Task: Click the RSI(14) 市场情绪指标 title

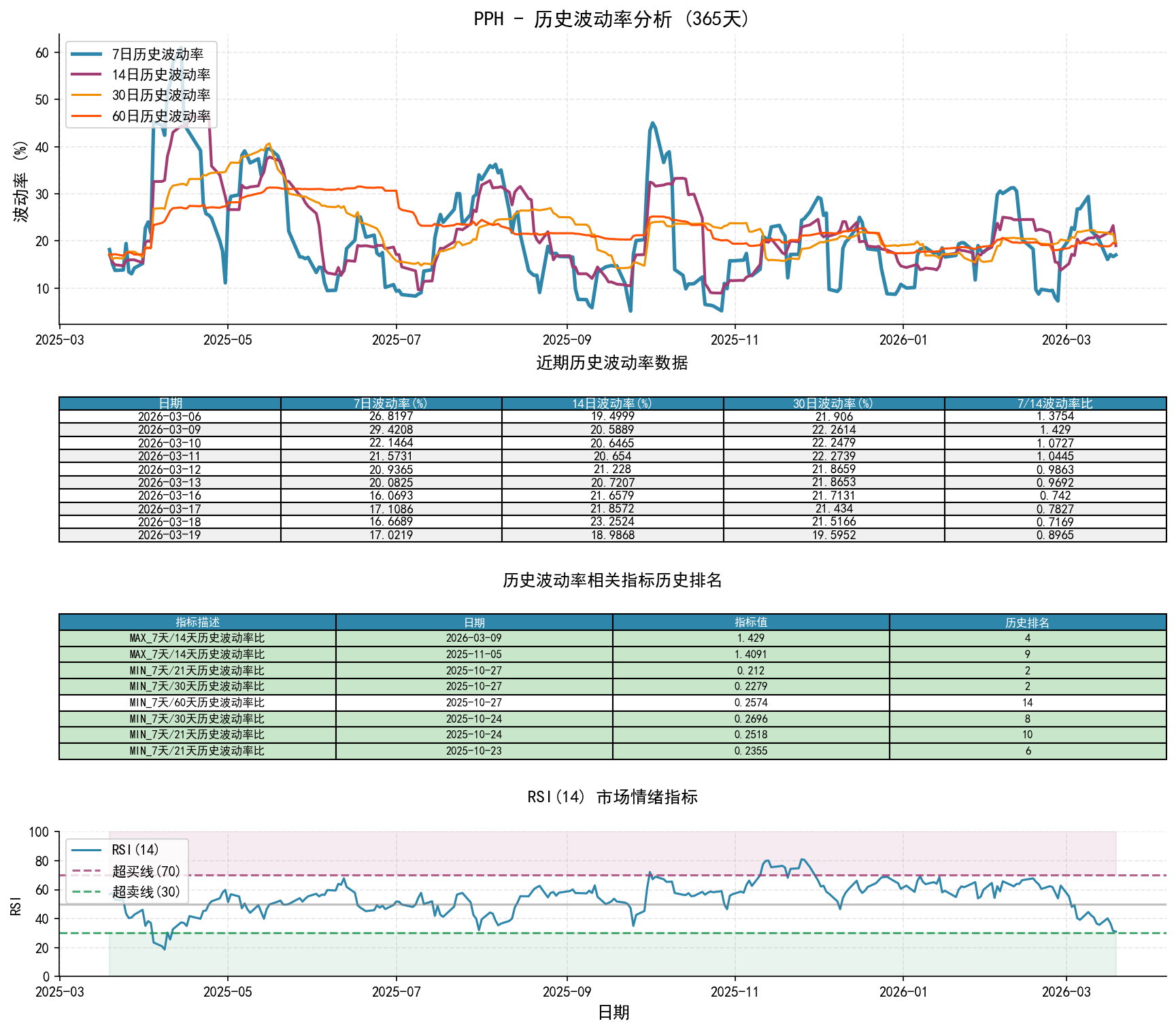Action: tap(612, 797)
